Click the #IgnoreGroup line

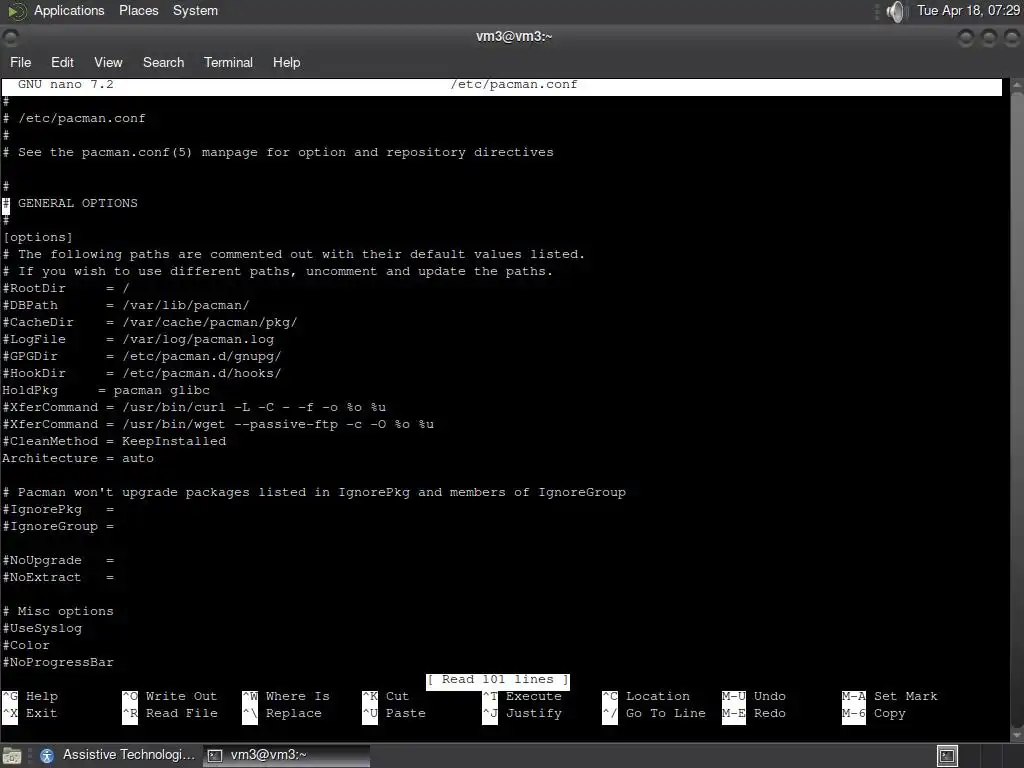click(x=58, y=526)
